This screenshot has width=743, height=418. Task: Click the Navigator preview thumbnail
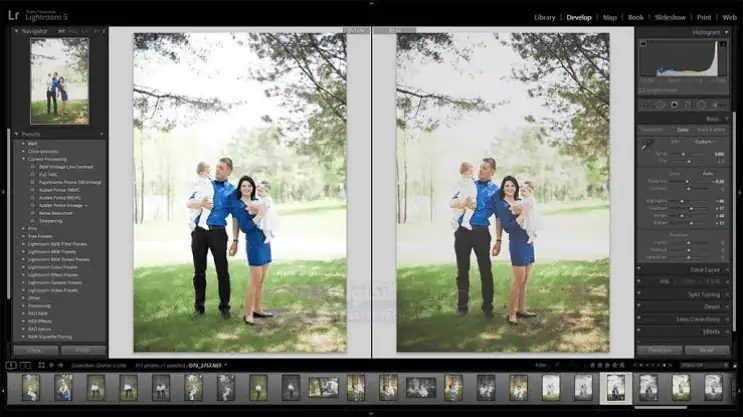(x=60, y=82)
